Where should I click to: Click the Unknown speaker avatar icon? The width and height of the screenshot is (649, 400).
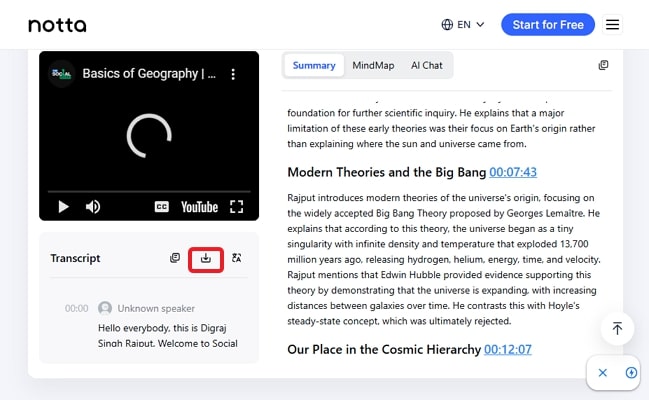tap(105, 308)
